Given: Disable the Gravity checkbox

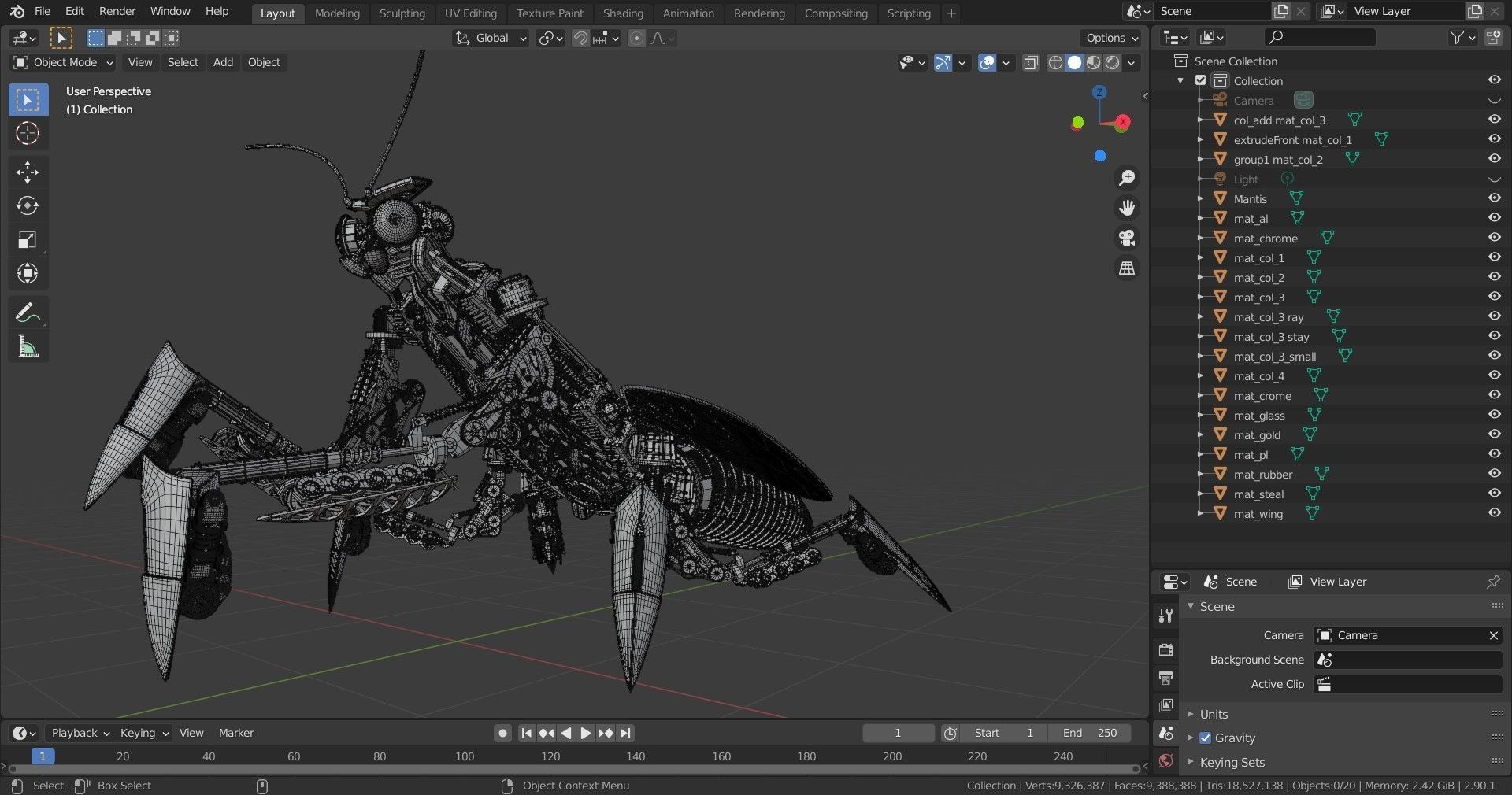Looking at the screenshot, I should pos(1205,738).
